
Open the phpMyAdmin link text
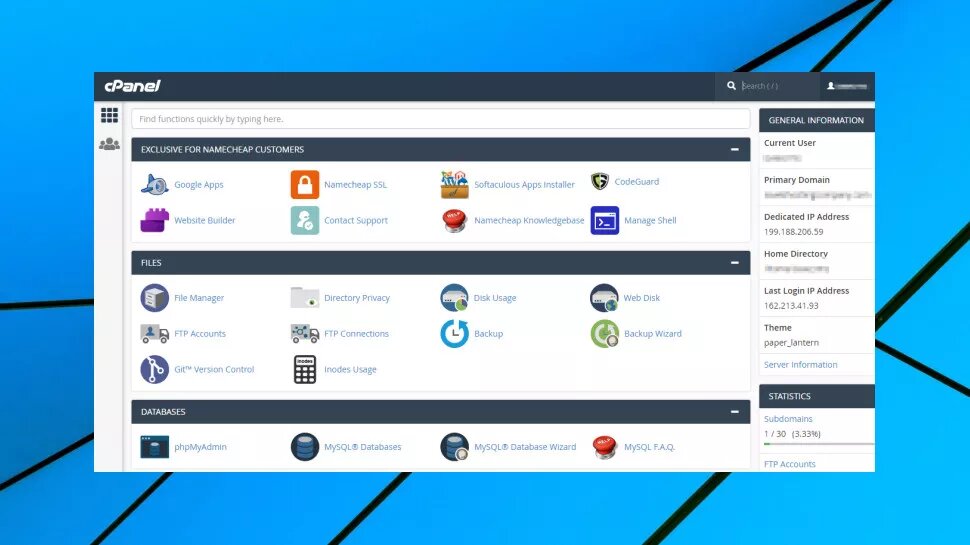(200, 447)
